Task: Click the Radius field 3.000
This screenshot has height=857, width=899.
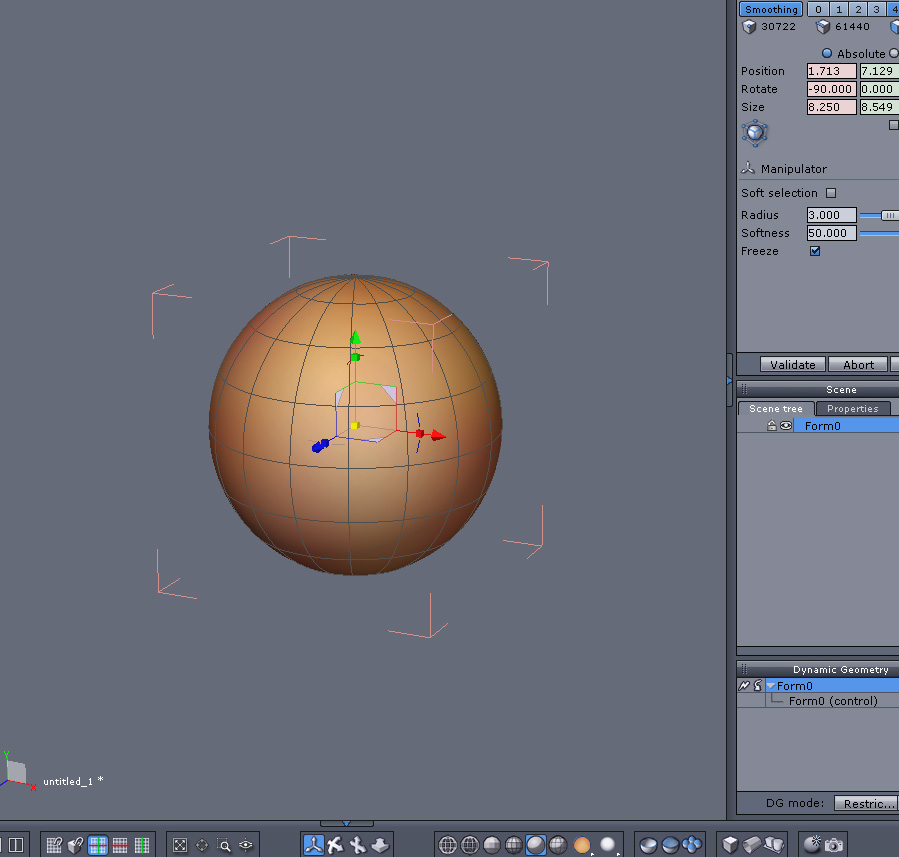Action: click(831, 215)
